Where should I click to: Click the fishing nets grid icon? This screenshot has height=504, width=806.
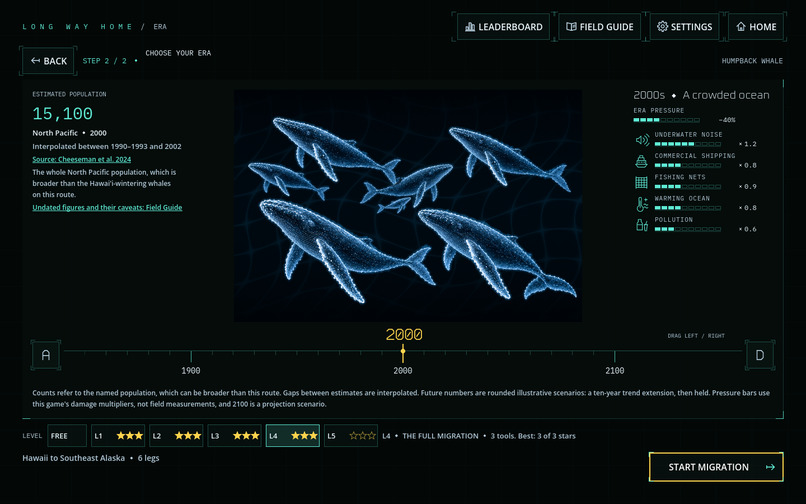642,183
